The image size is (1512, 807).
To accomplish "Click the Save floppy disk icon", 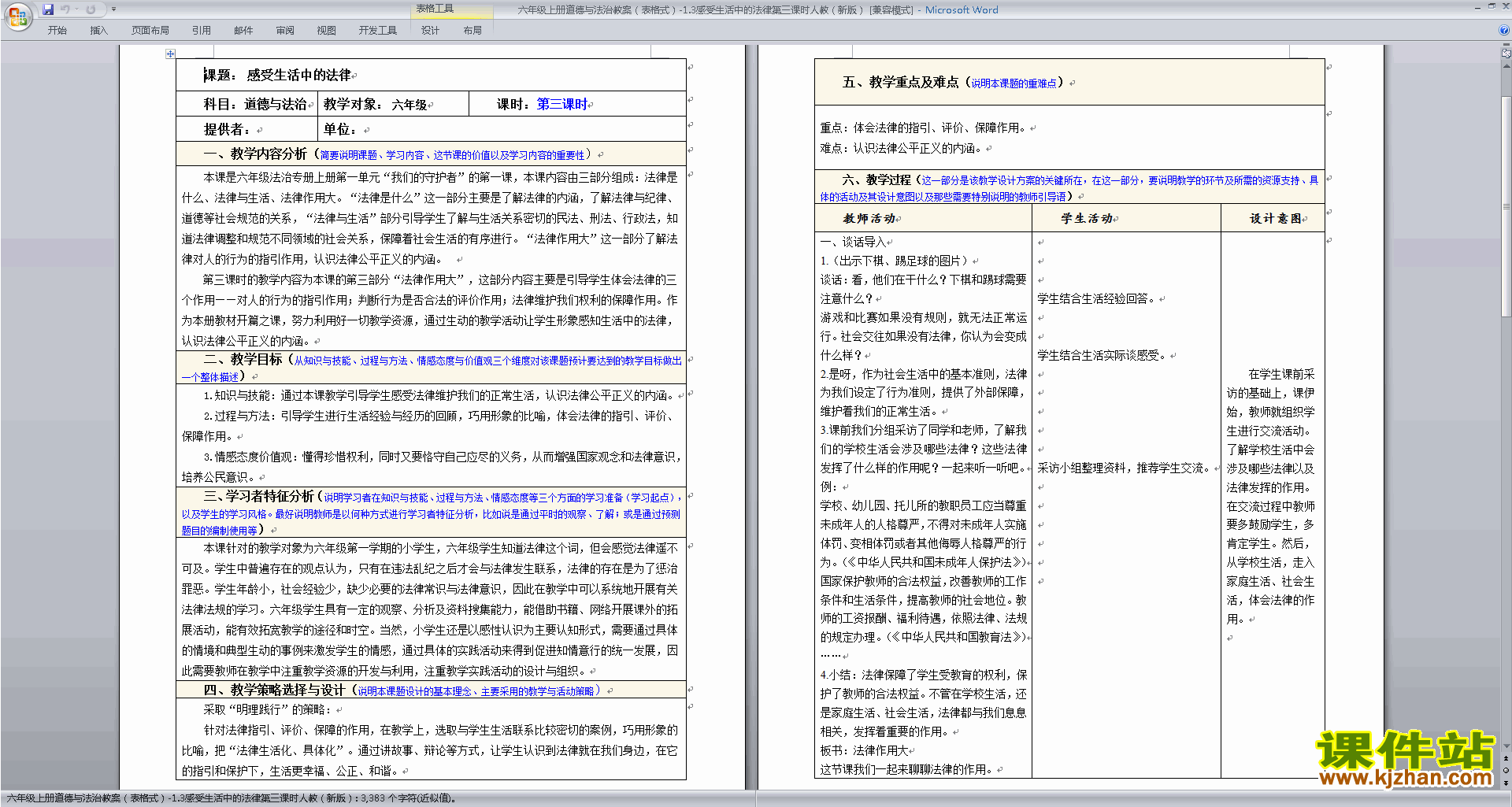I will pos(48,9).
